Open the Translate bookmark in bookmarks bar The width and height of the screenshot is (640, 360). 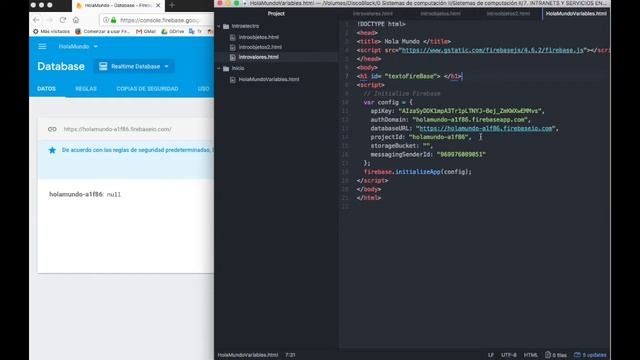point(195,31)
